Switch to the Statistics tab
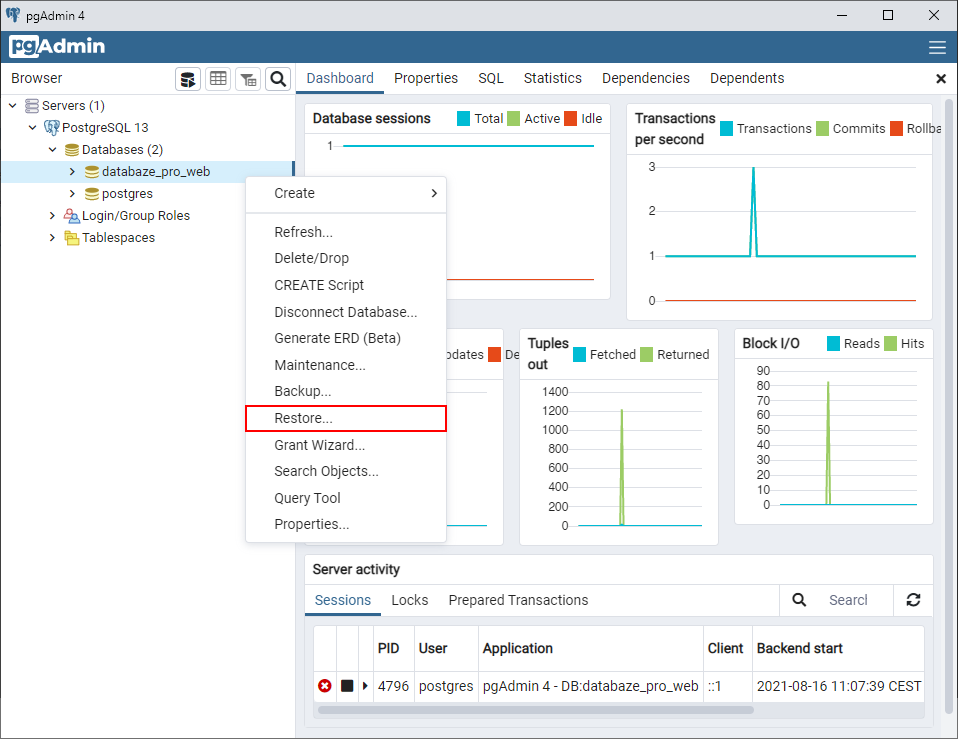The height and width of the screenshot is (739, 958). coord(552,78)
